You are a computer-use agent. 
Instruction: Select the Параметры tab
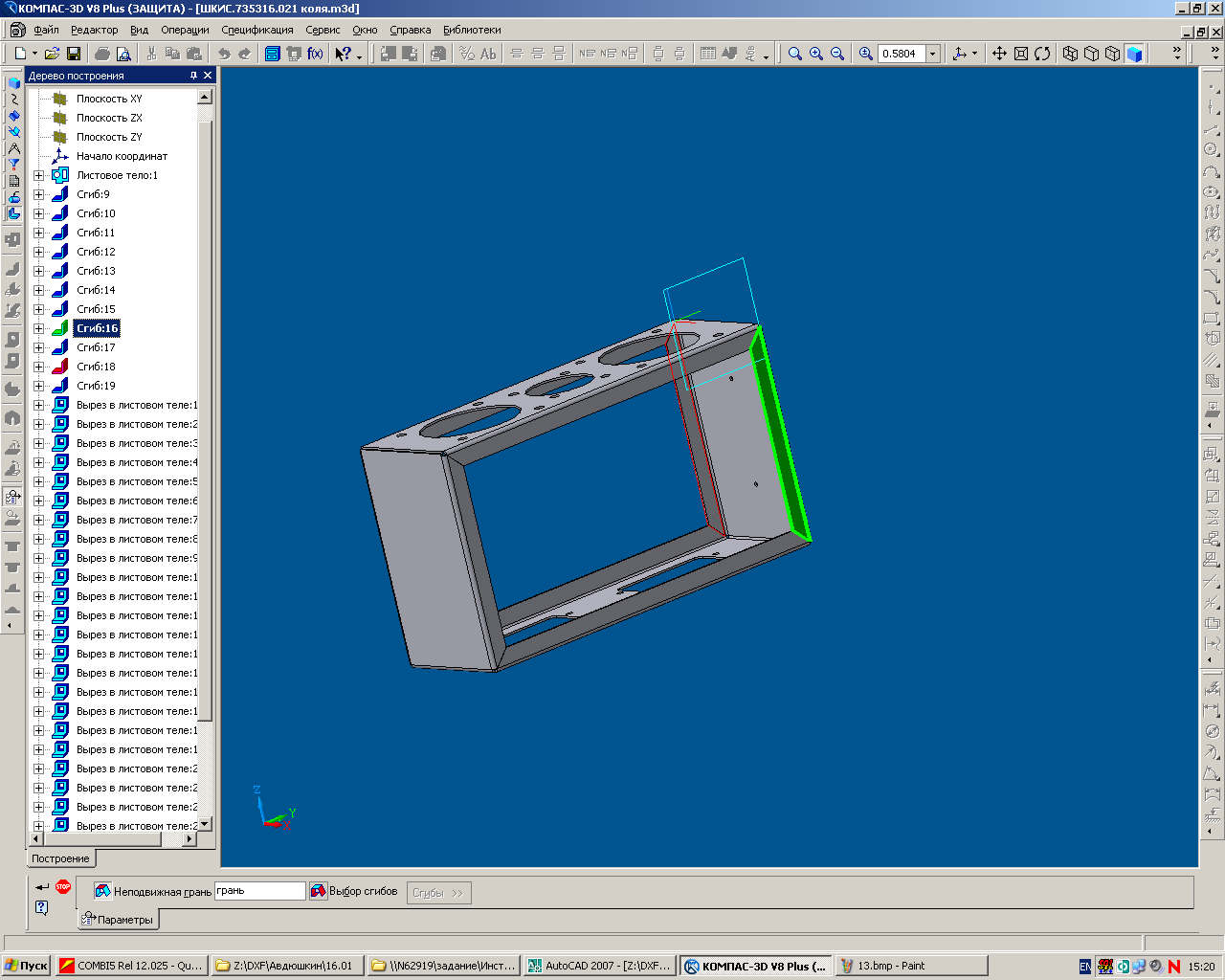coord(119,920)
